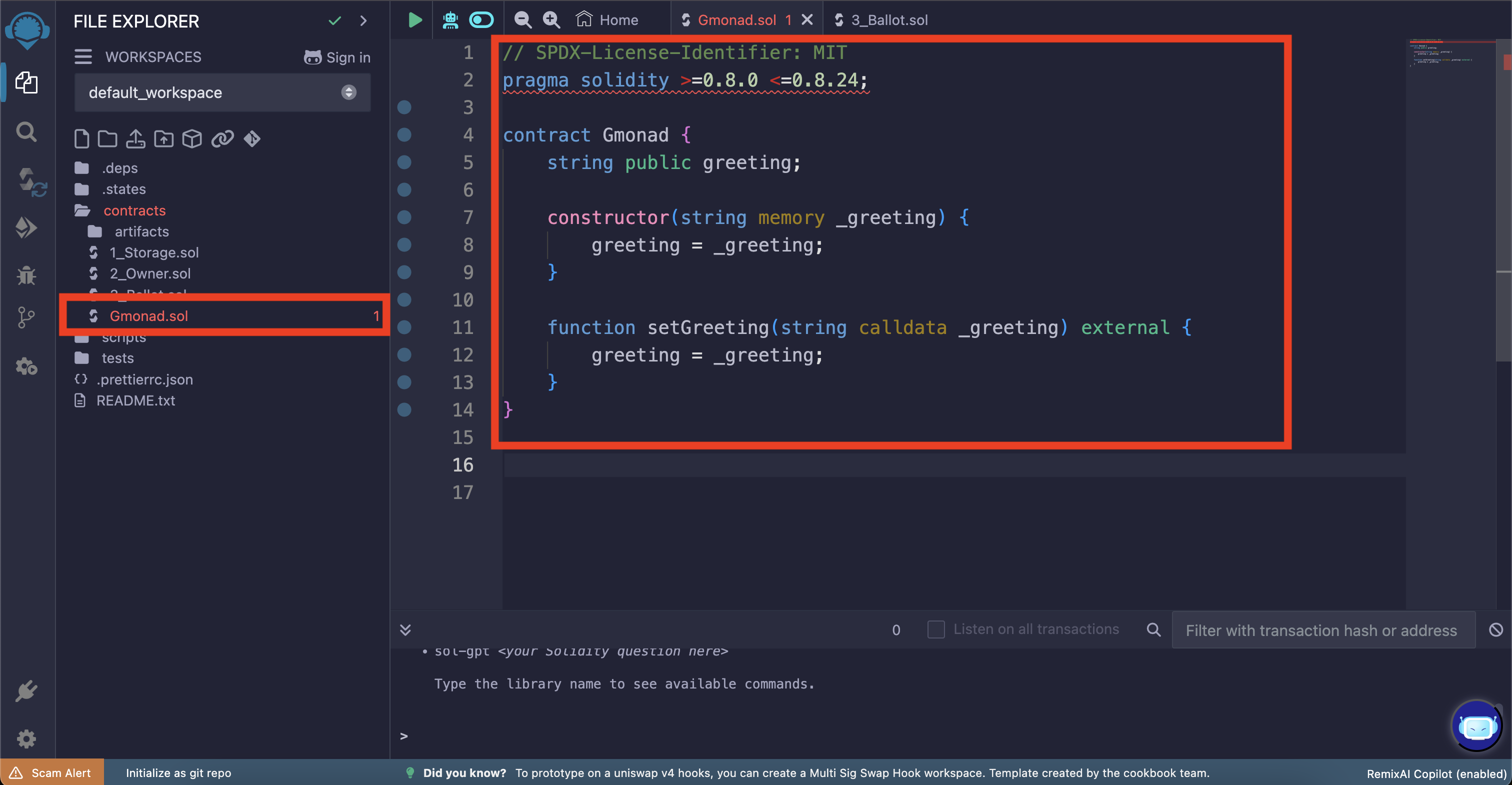Click the zoom out magnifier icon
The image size is (1512, 785).
pyautogui.click(x=522, y=20)
